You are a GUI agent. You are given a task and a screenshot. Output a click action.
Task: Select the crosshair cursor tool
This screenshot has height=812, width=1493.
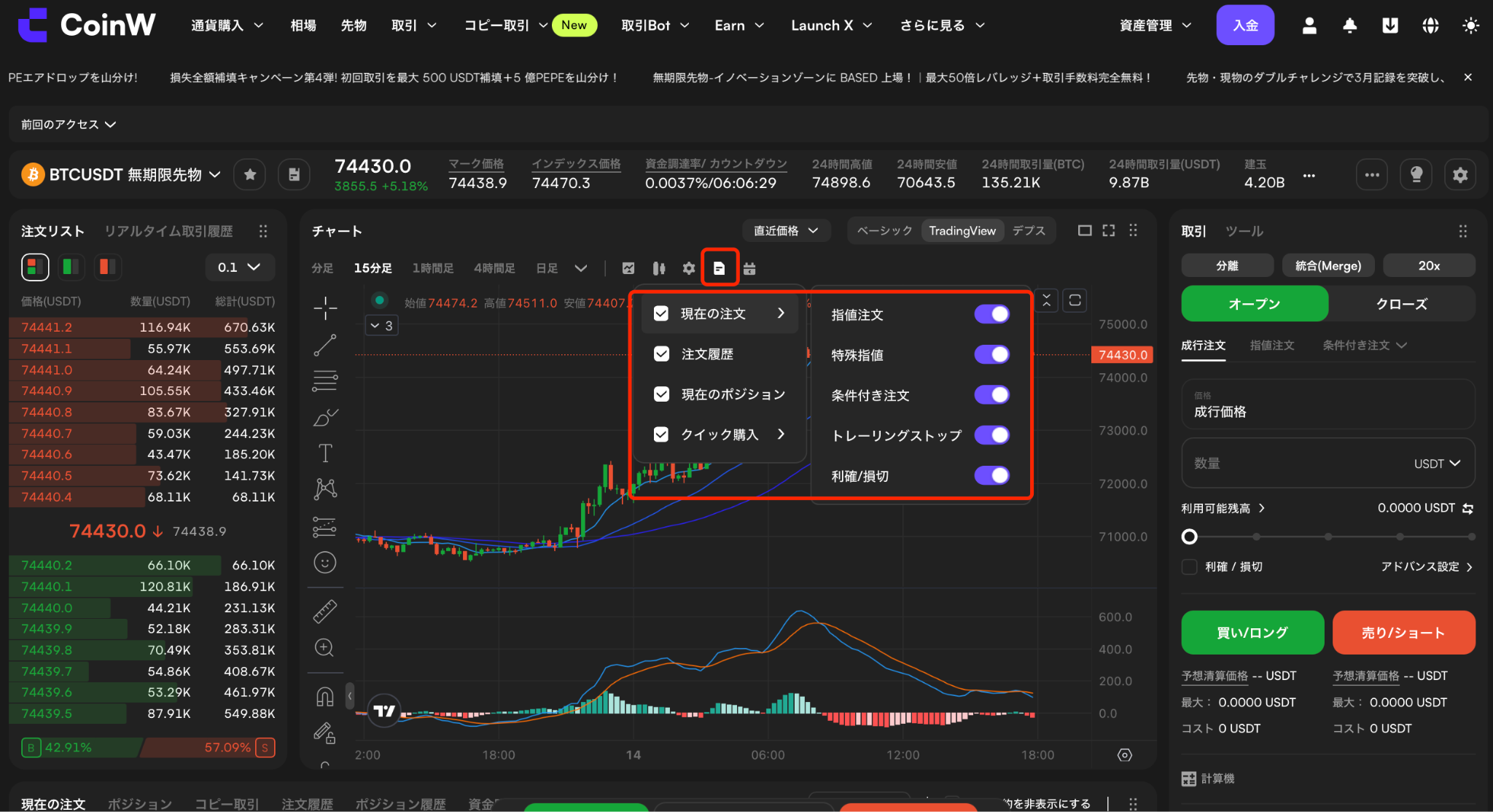(325, 308)
